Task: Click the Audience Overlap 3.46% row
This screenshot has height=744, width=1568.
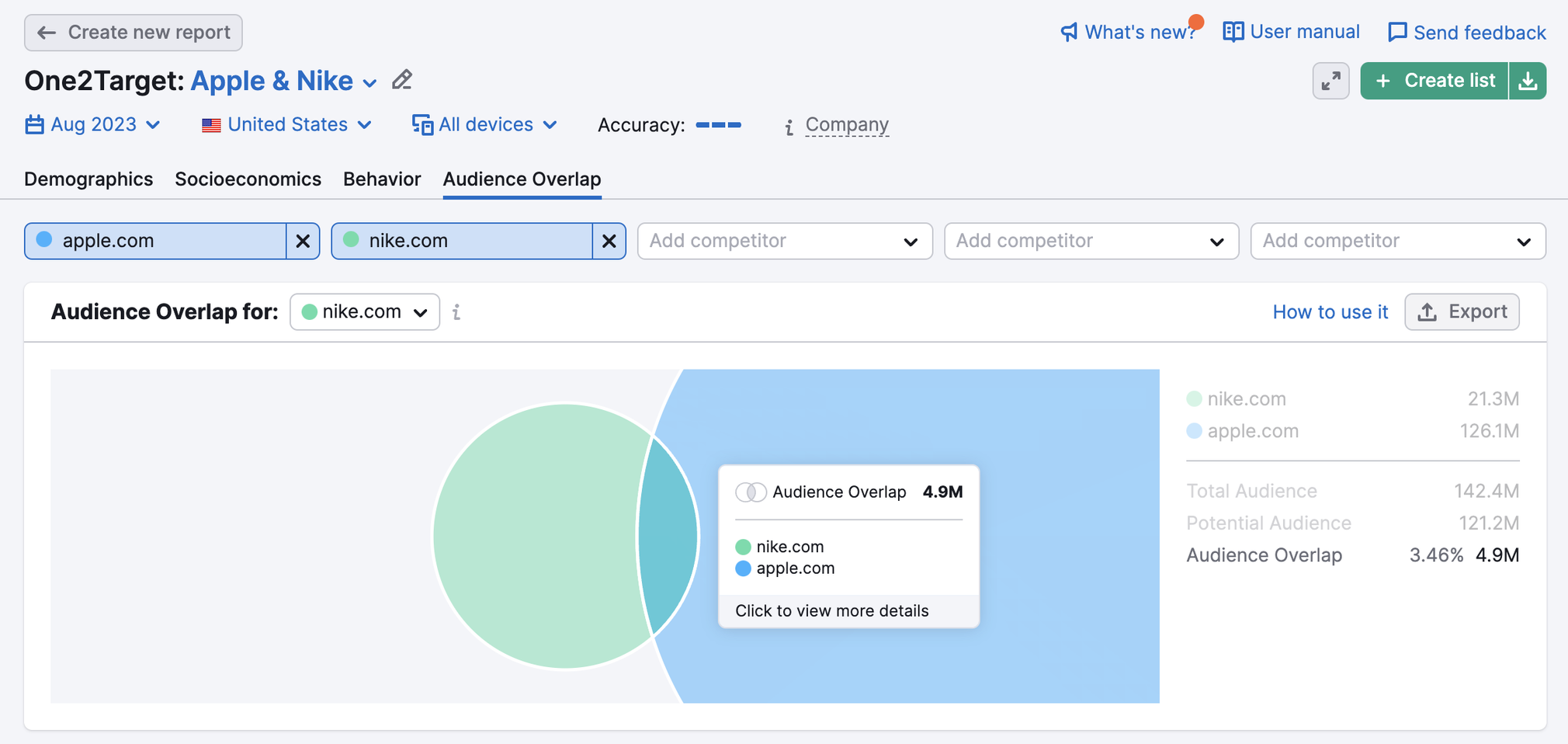Action: pyautogui.click(x=1352, y=555)
